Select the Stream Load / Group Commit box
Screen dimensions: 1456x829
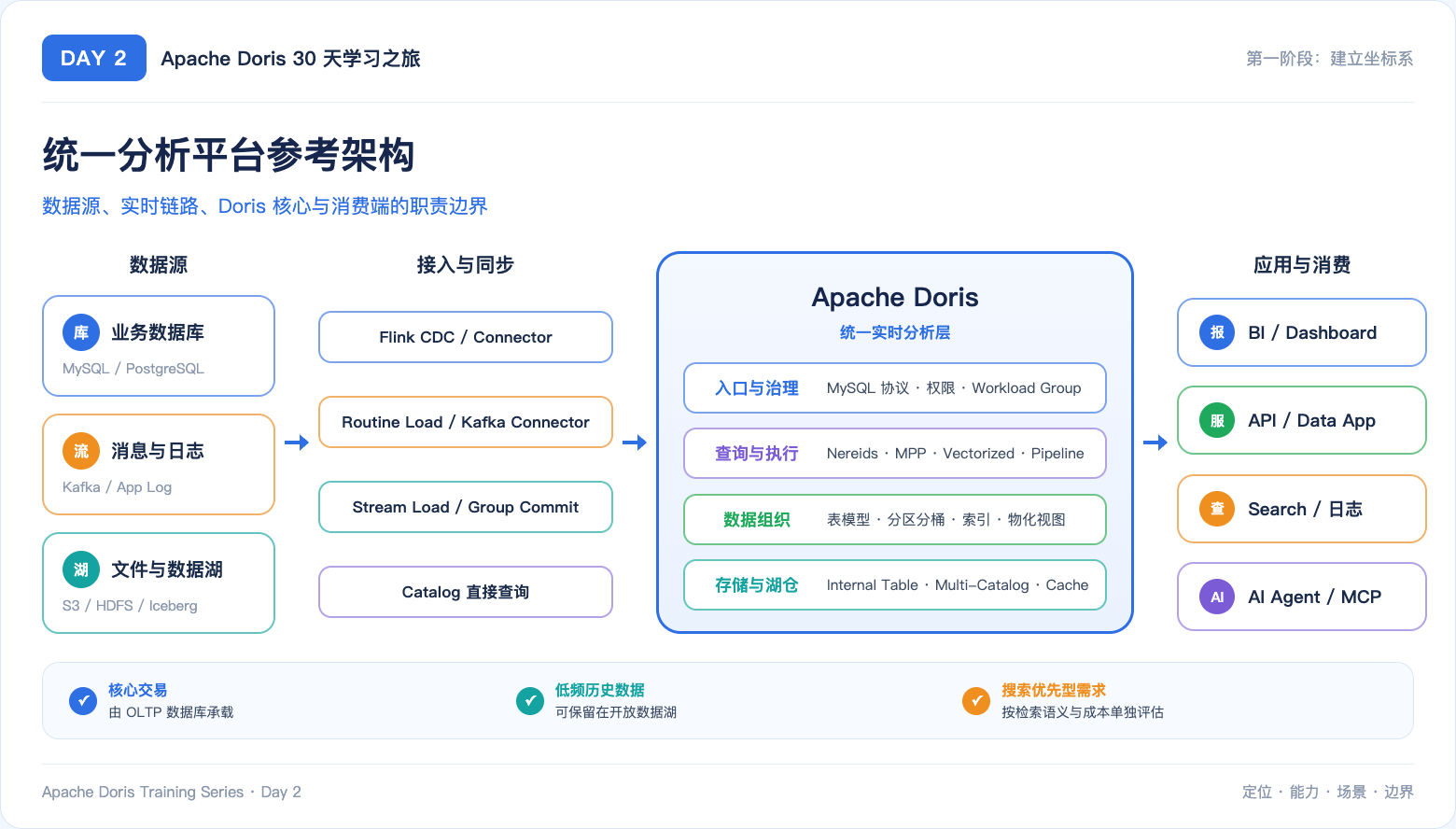[x=466, y=507]
